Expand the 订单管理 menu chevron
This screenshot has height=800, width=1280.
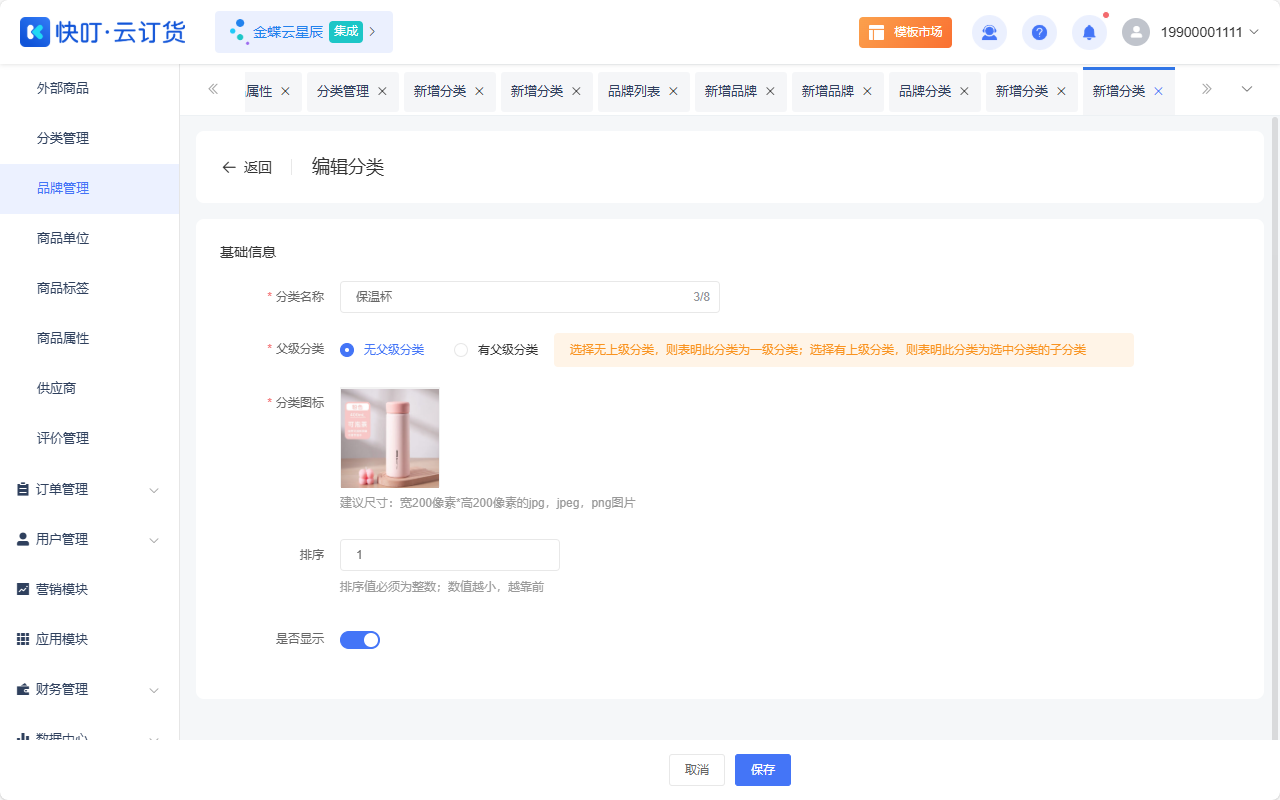tap(154, 490)
